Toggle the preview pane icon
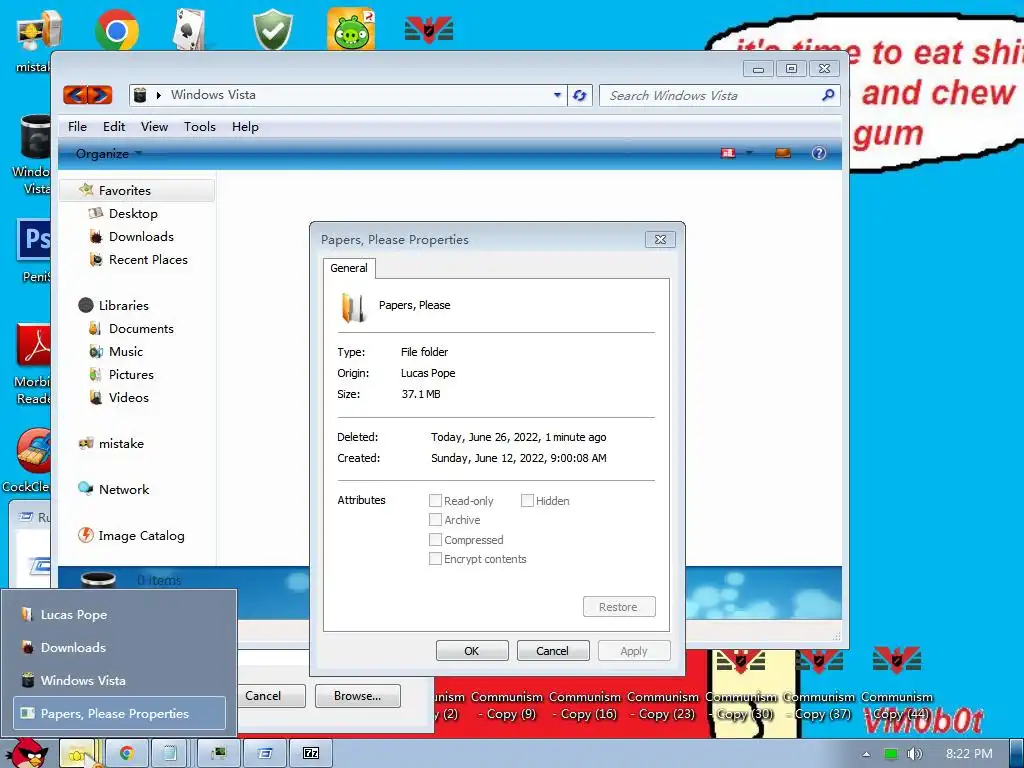 coord(782,153)
